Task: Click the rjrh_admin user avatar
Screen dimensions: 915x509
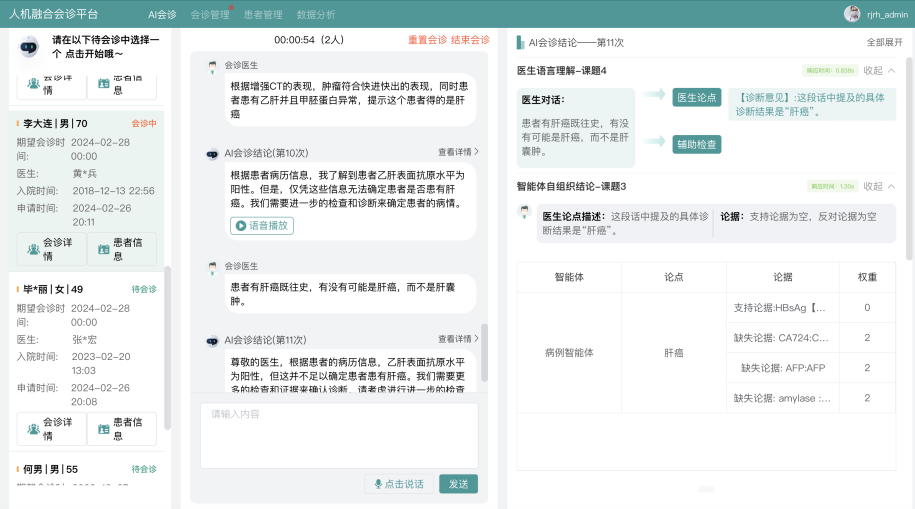Action: [852, 14]
